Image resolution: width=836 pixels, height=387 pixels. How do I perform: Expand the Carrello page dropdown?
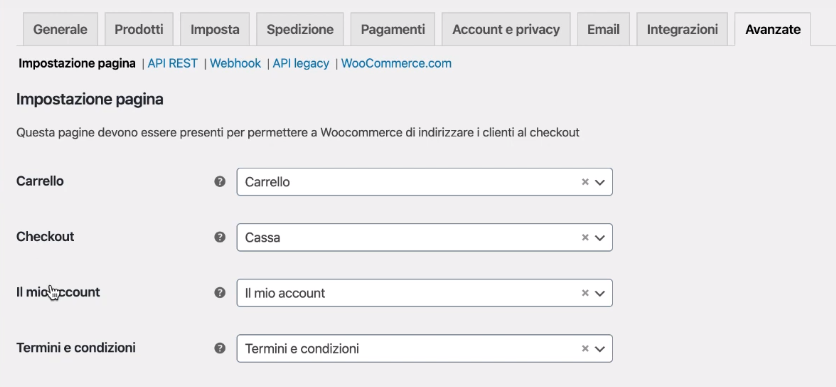pos(600,182)
